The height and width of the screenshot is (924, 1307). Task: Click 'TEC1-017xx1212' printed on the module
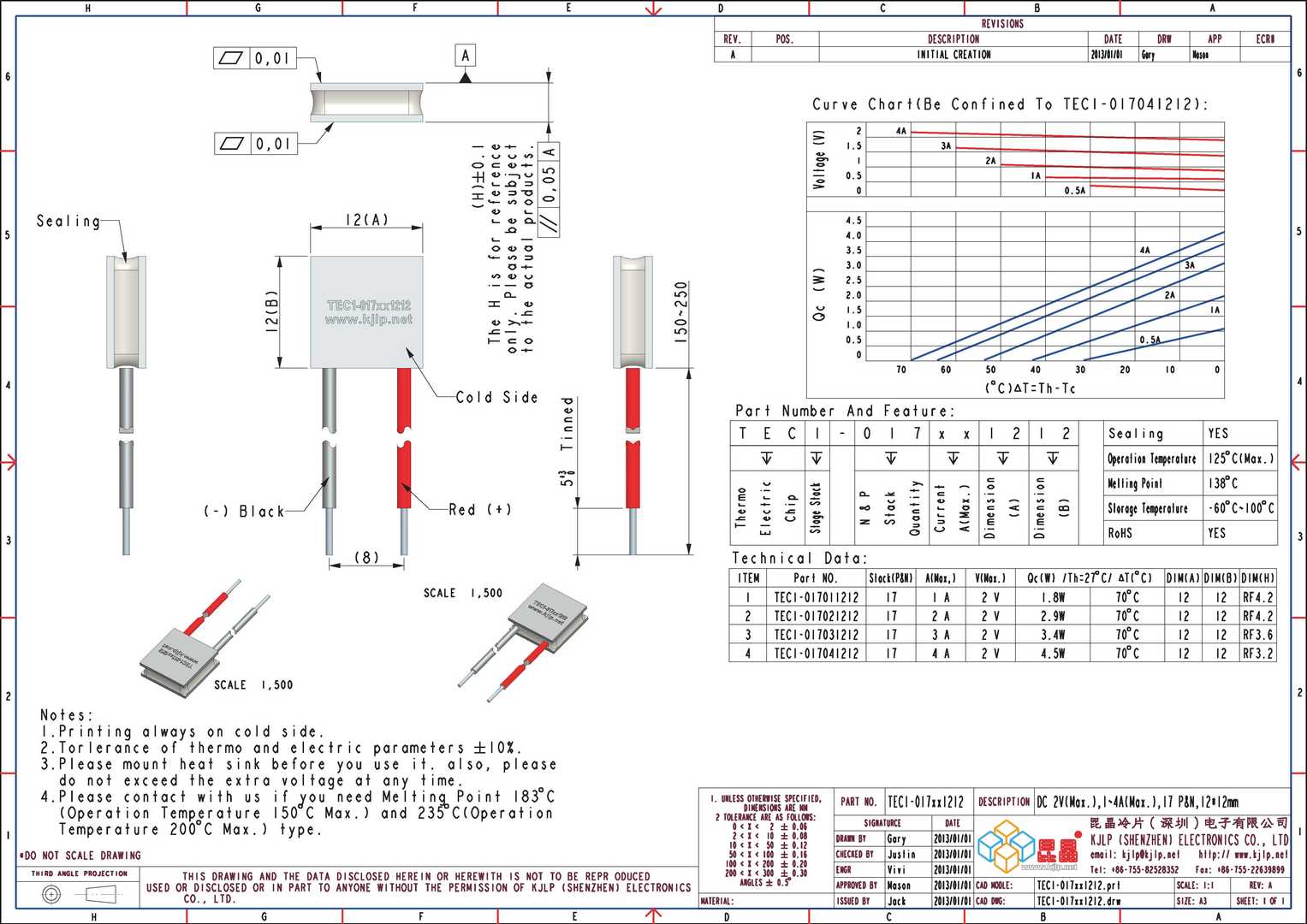click(x=369, y=305)
